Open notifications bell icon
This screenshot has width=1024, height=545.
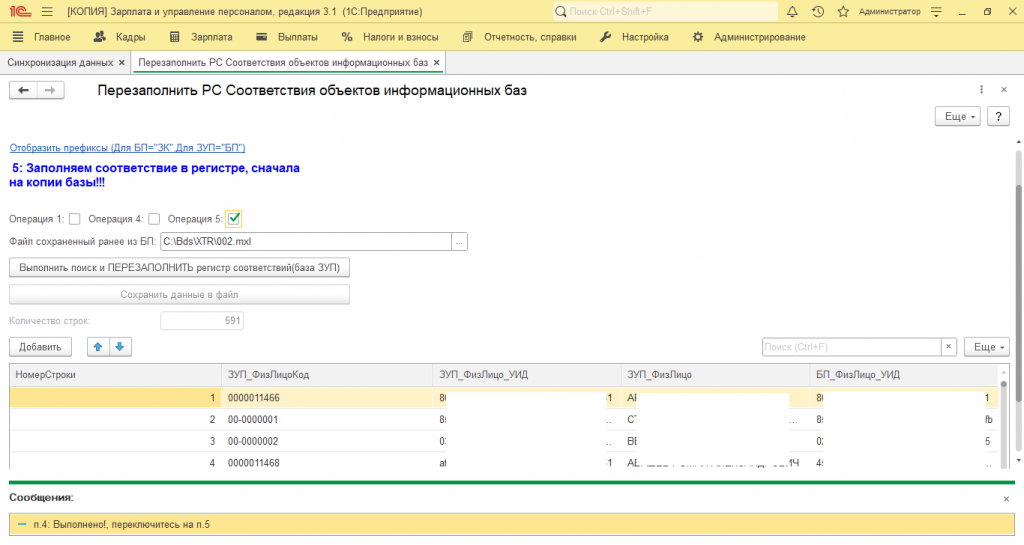792,12
